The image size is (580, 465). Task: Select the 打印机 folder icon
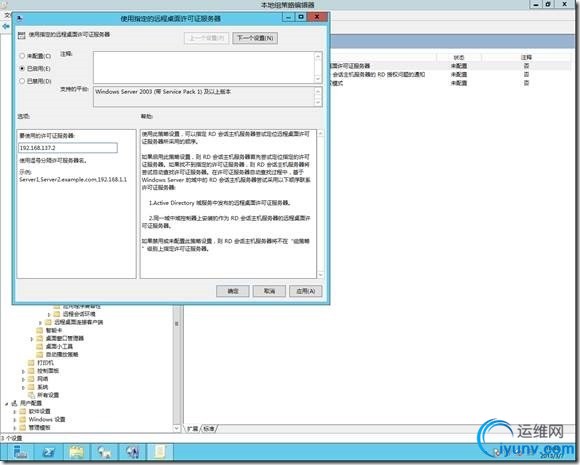click(31, 363)
